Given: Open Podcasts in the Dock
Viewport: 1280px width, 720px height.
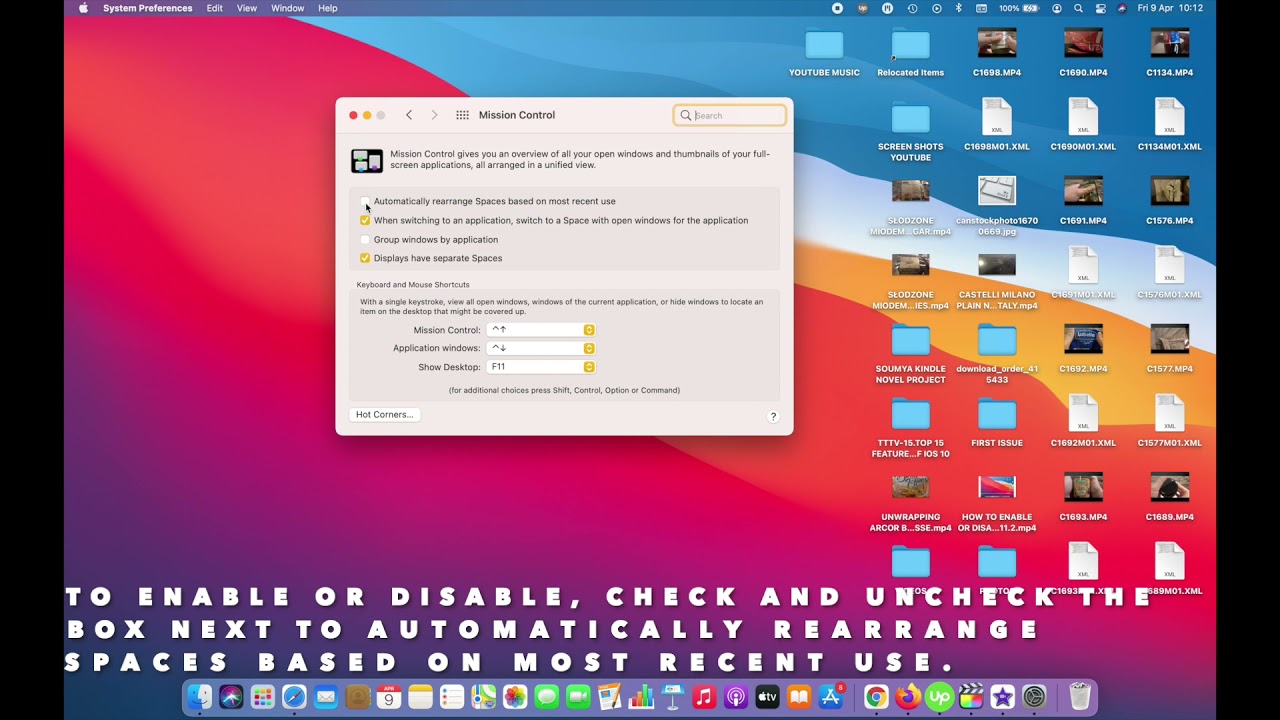Looking at the screenshot, I should (x=736, y=697).
